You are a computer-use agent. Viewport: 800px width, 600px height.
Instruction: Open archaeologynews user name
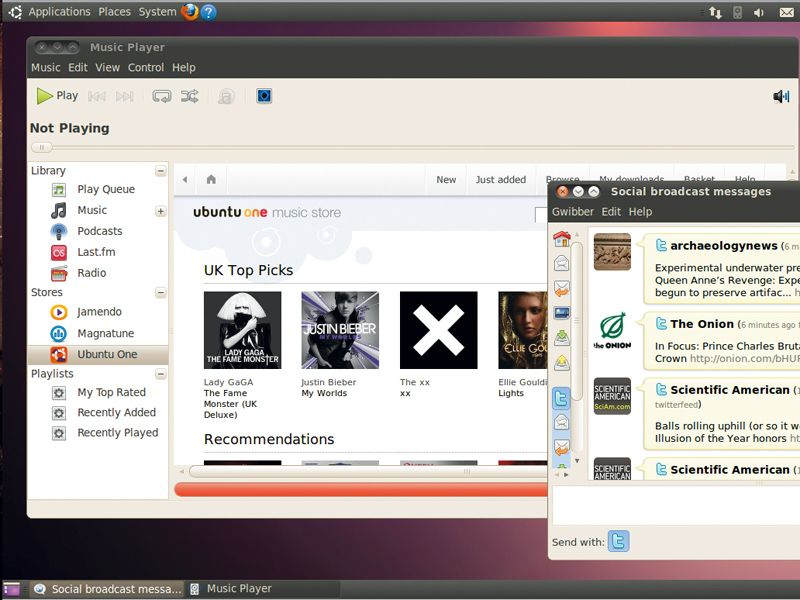723,246
